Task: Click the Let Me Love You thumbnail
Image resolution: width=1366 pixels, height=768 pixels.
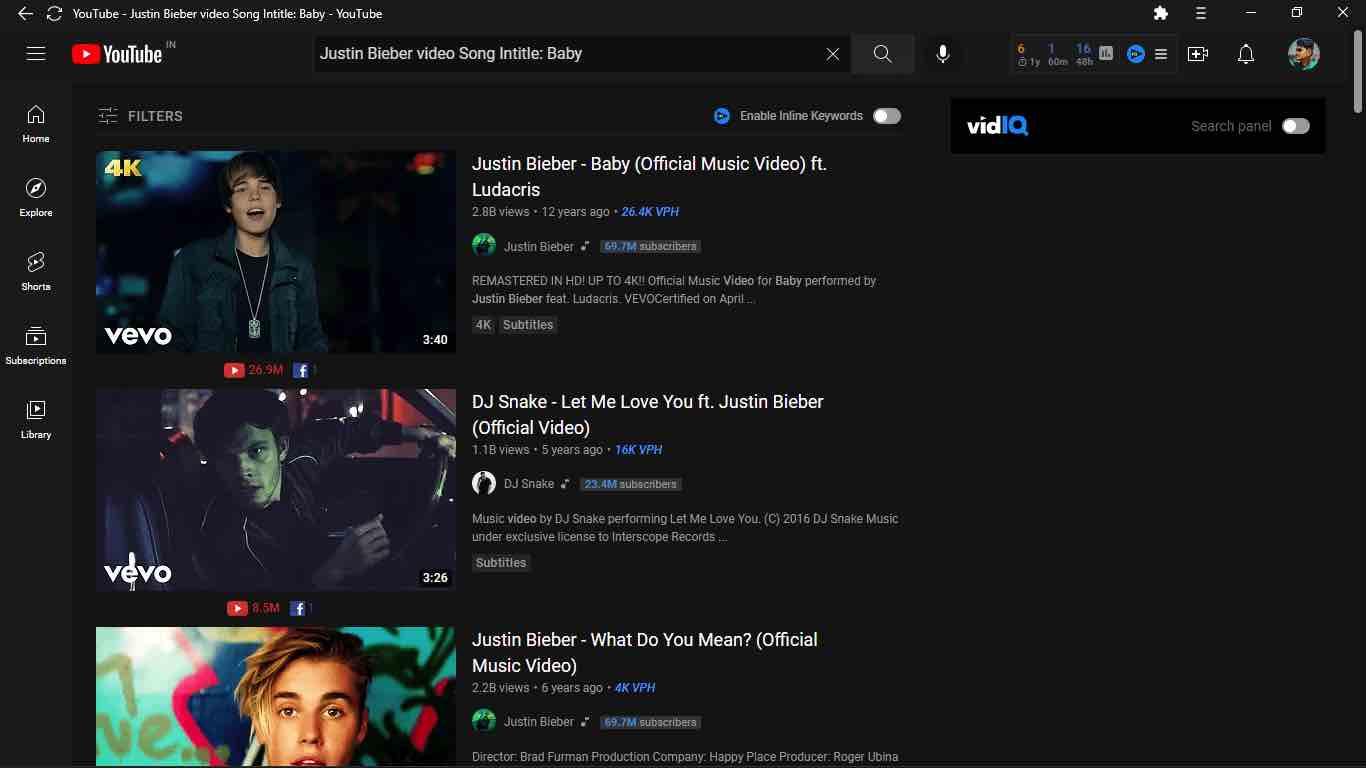Action: click(276, 490)
